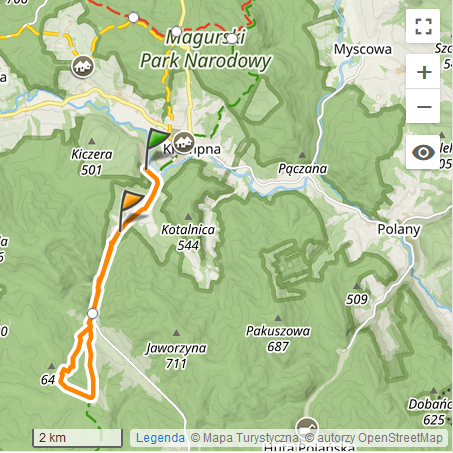Click the Kotalnica 544 peak label
This screenshot has width=453, height=453.
coord(188,237)
